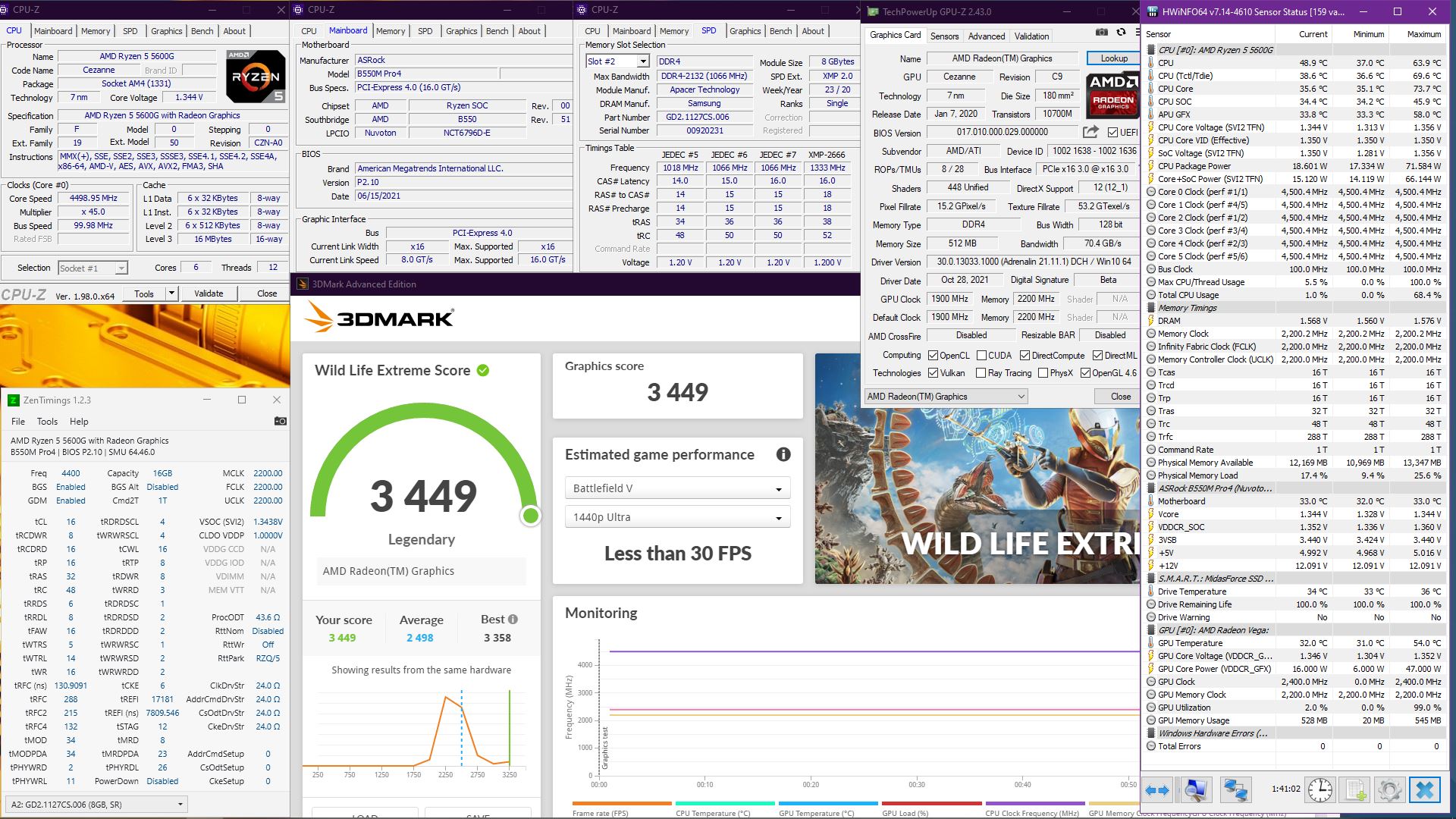Open ZenTimings Tools menu

(47, 422)
